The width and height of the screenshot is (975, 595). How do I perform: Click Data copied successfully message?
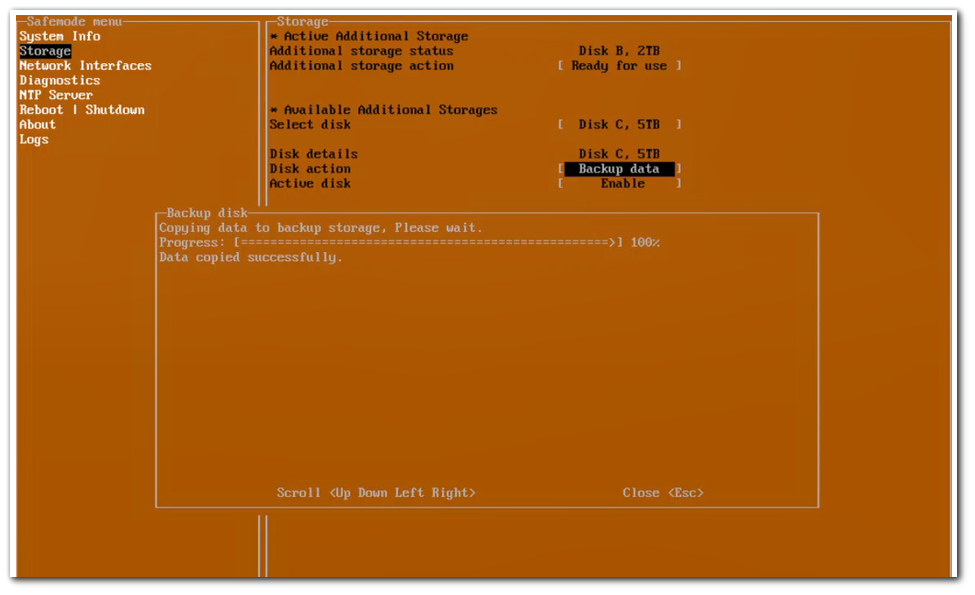click(x=251, y=257)
